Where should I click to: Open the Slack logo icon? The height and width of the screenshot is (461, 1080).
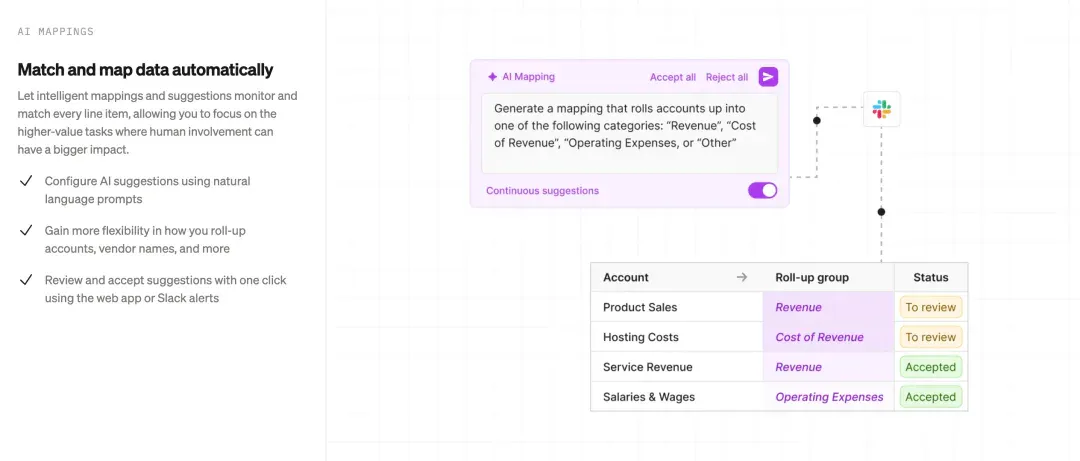882,109
